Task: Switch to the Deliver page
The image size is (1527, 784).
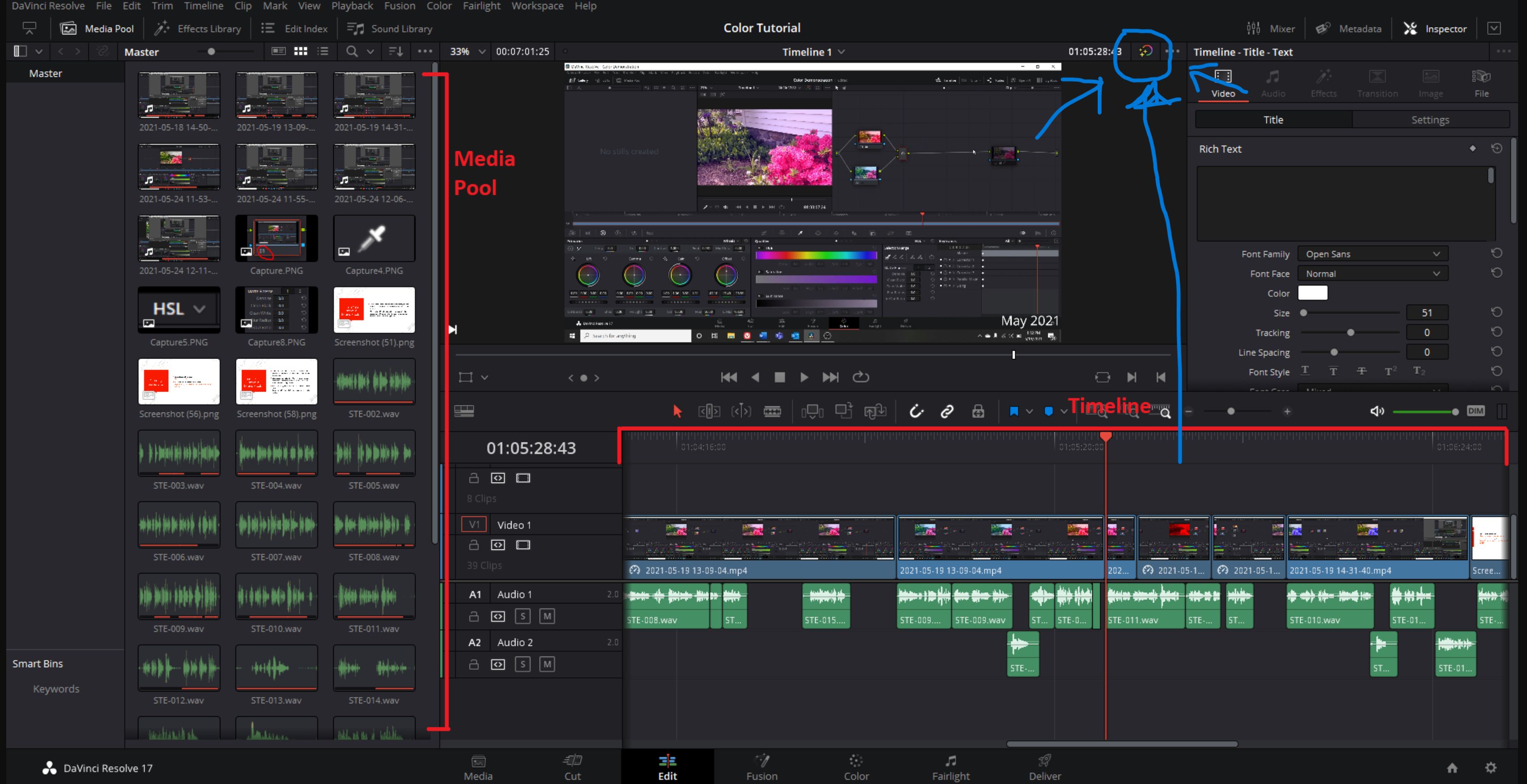Action: pos(1045,767)
